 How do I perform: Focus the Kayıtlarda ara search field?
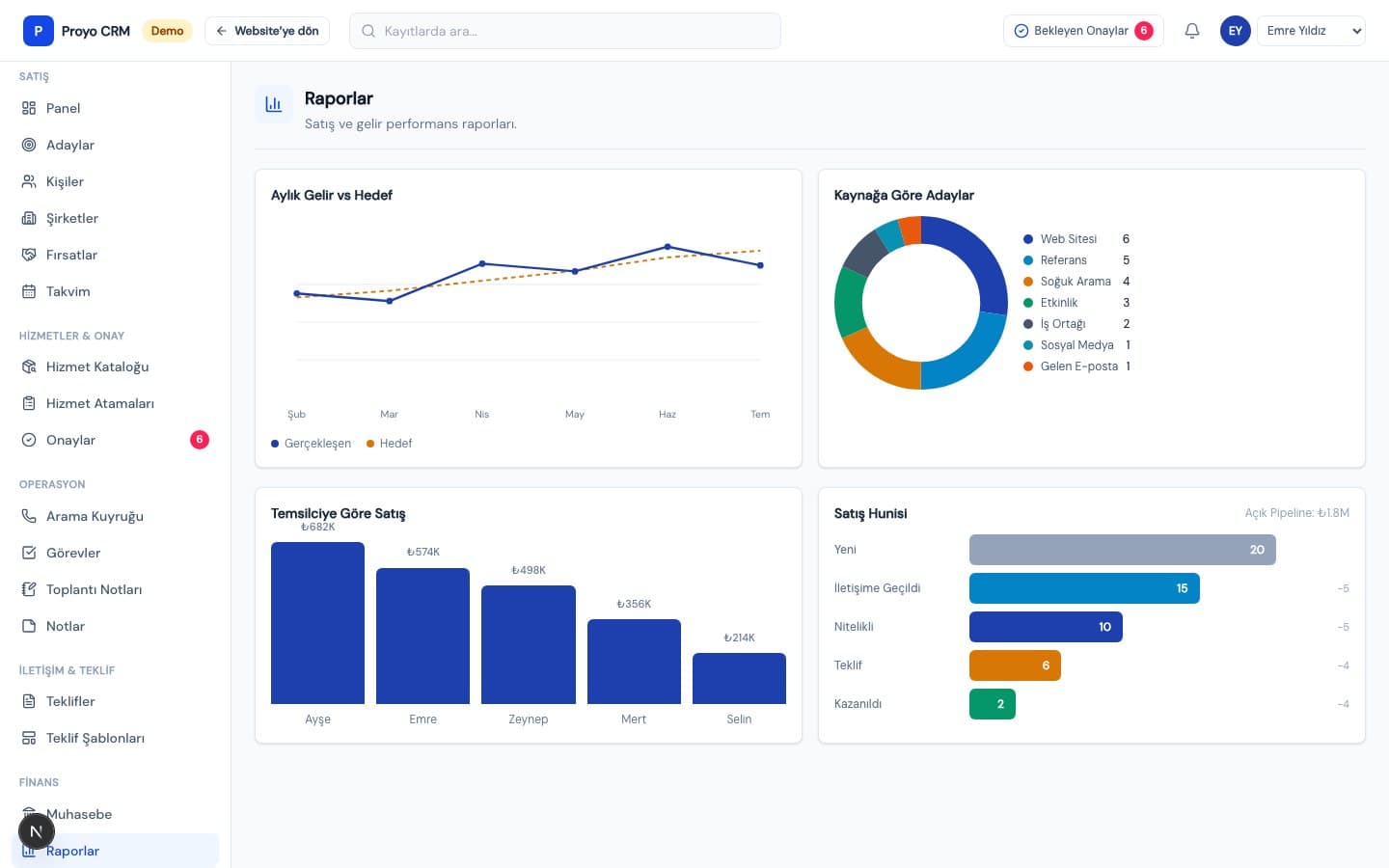tap(565, 31)
